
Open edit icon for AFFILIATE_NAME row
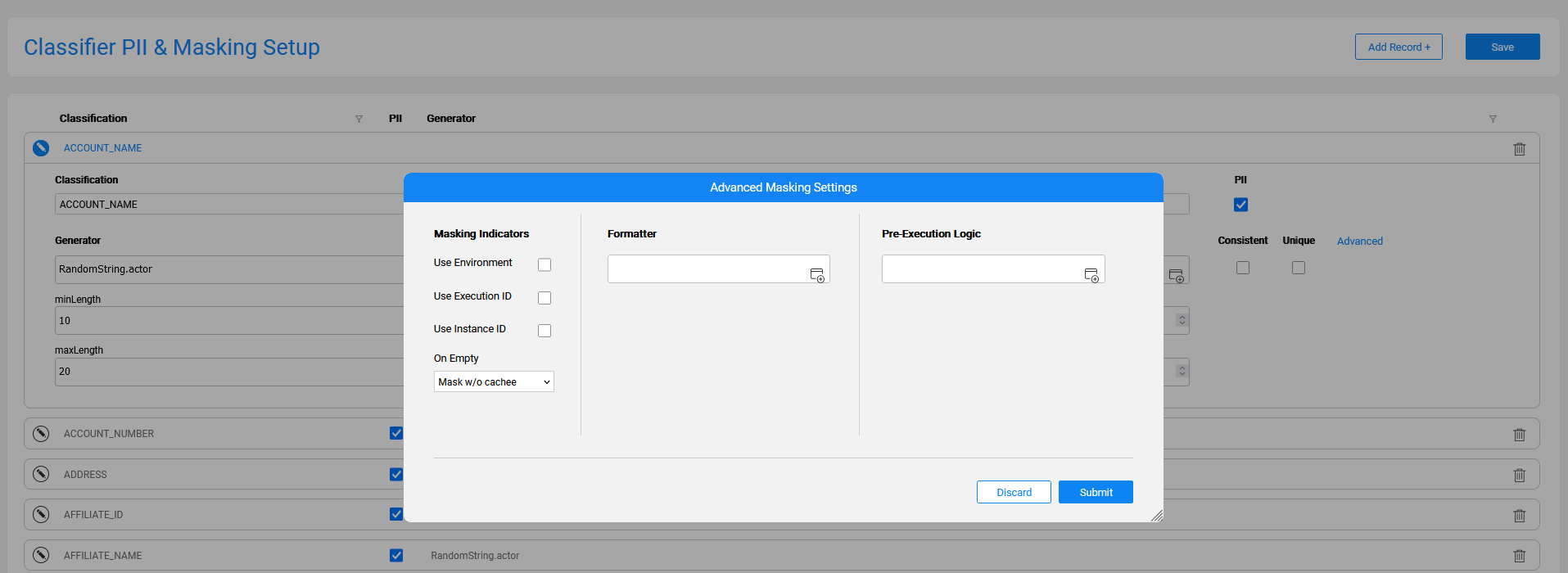[41, 555]
